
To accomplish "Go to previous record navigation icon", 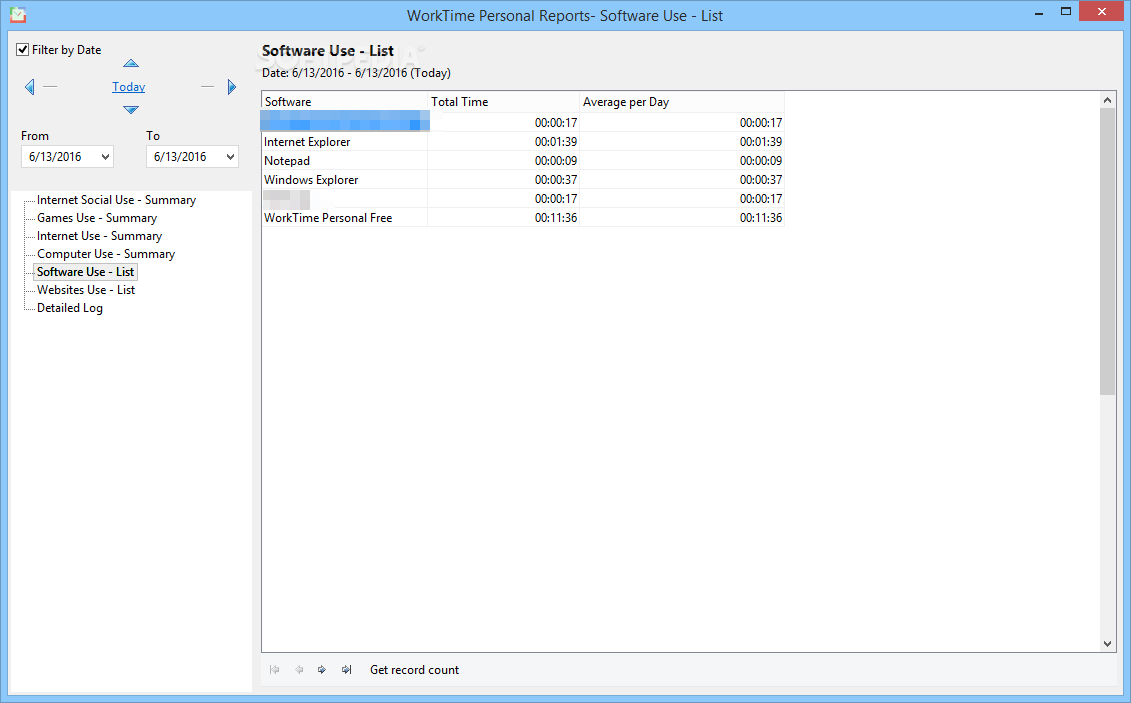I will tap(299, 670).
